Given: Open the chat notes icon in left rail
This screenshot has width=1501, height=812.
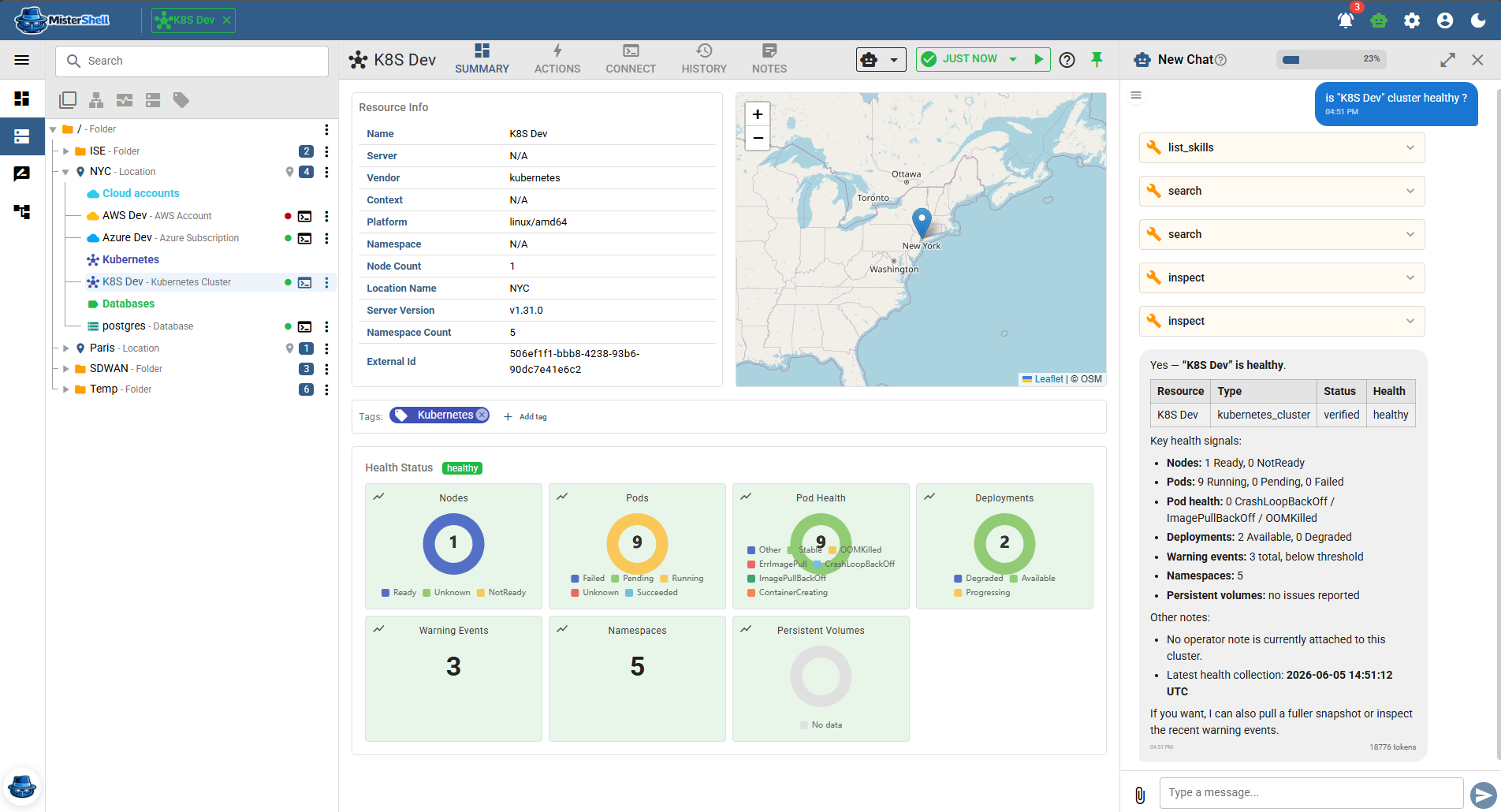Looking at the screenshot, I should coord(22,173).
